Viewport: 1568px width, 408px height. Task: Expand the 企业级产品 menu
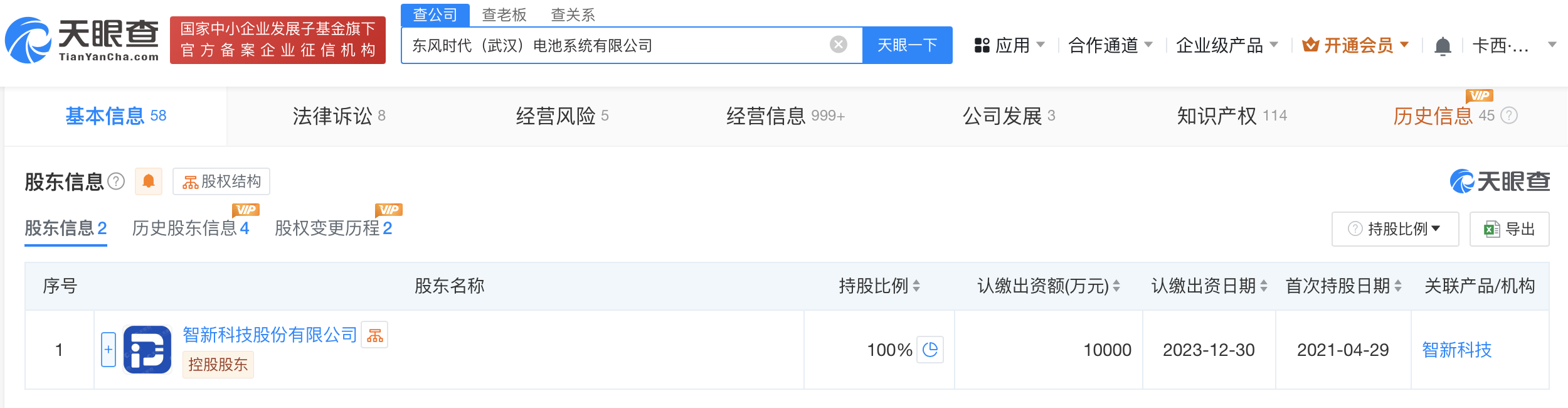[1227, 45]
